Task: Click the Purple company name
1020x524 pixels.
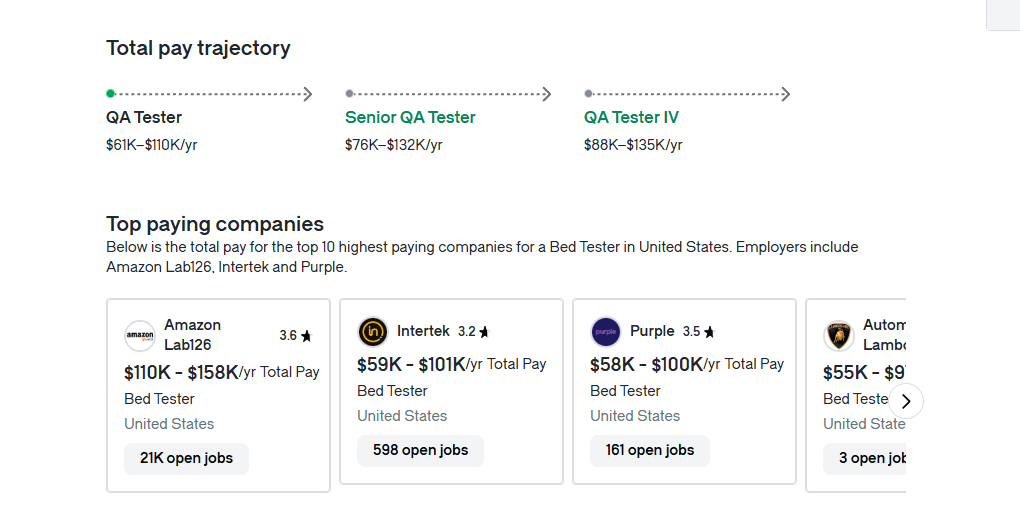Action: [x=652, y=331]
